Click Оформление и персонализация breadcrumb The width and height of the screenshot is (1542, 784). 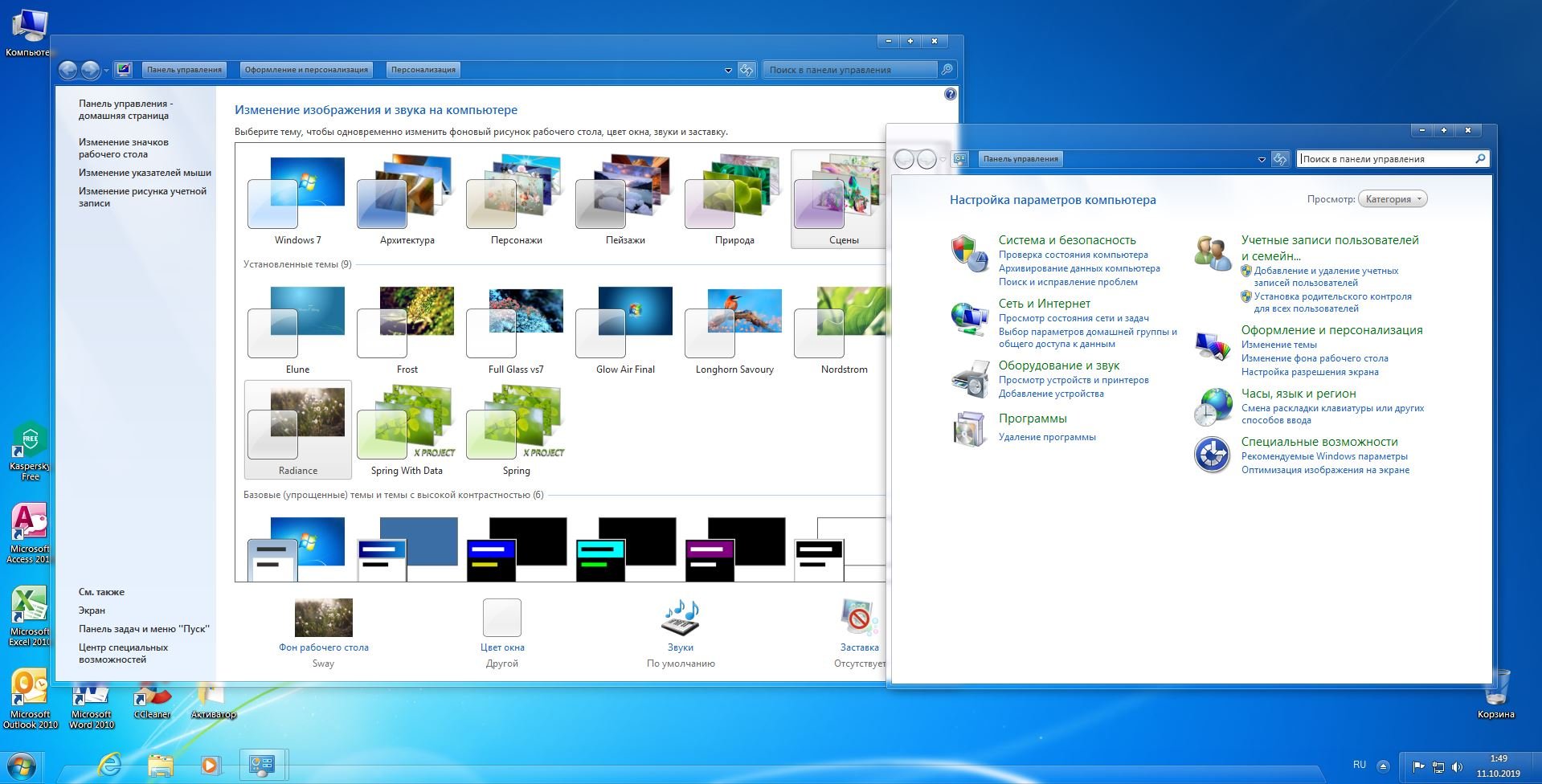[306, 70]
